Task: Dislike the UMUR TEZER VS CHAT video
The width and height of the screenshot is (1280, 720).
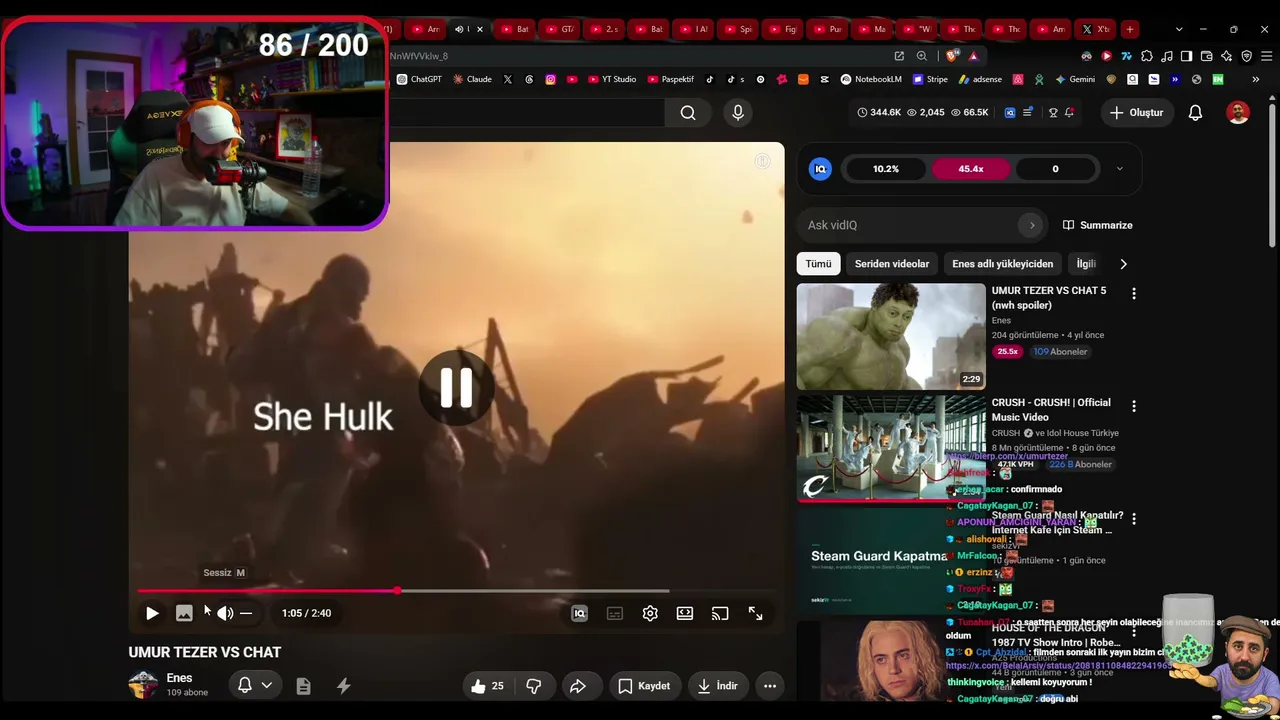Action: (534, 686)
